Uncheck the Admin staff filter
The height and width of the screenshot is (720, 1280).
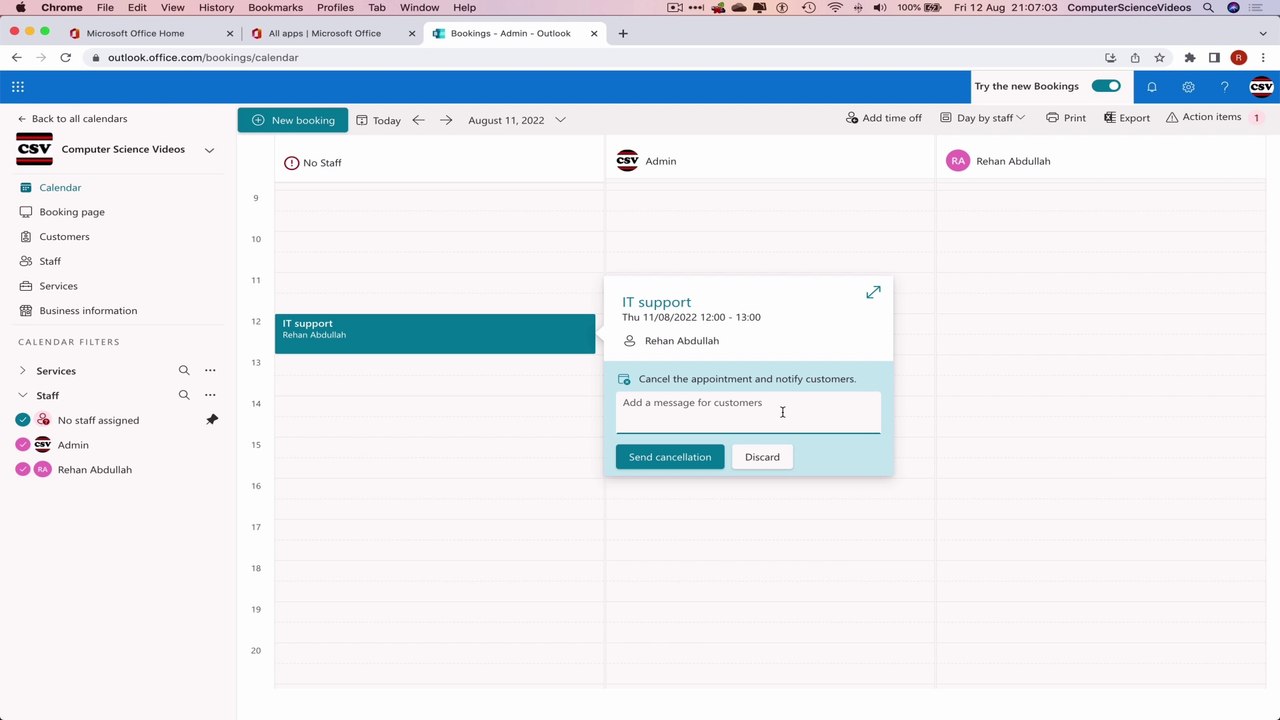pos(23,445)
